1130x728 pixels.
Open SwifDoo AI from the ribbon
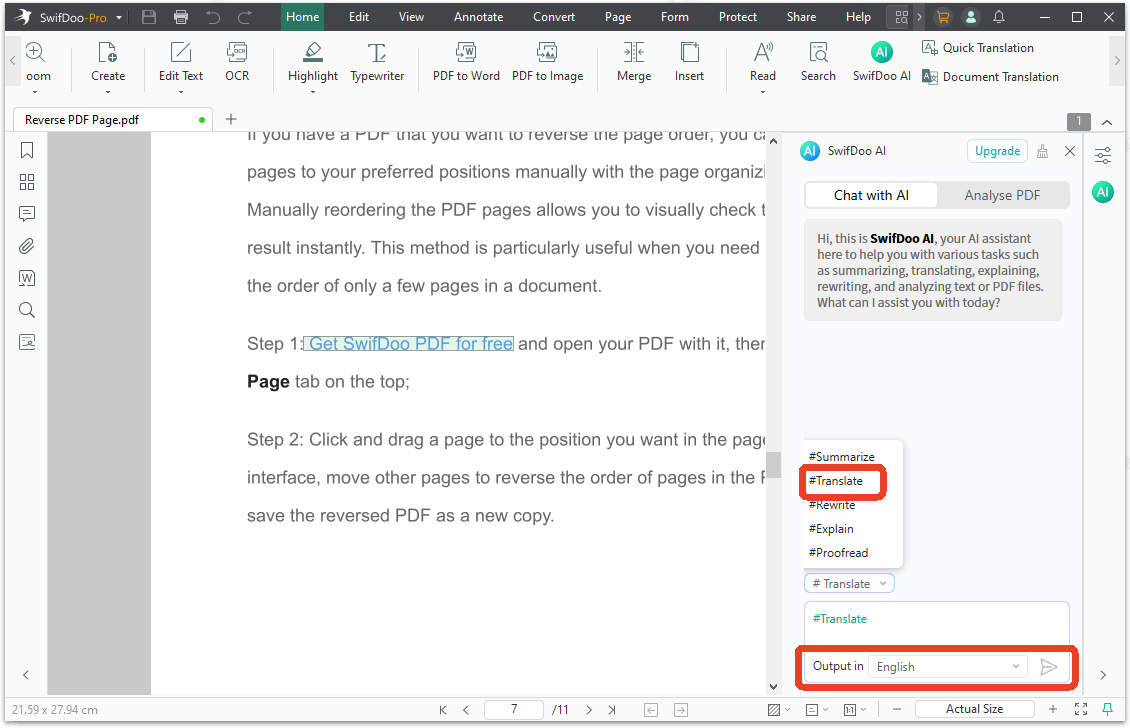[x=881, y=63]
